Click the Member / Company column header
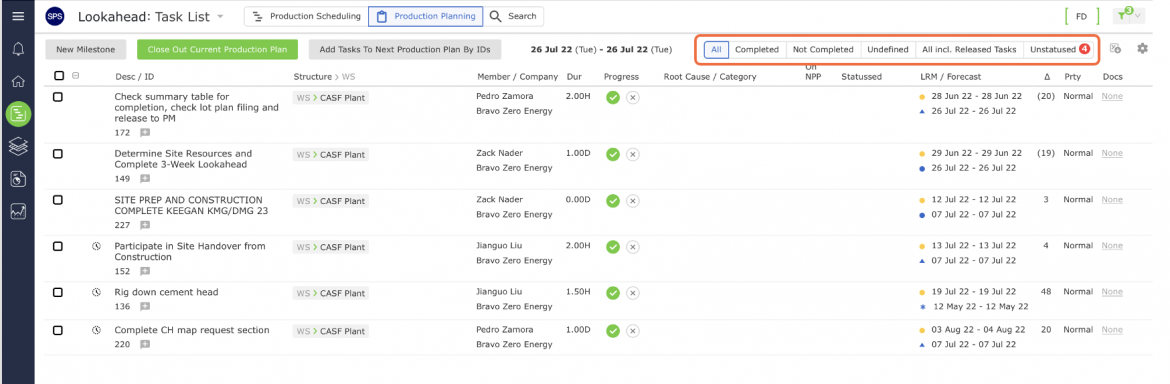1170x384 pixels. (x=517, y=76)
